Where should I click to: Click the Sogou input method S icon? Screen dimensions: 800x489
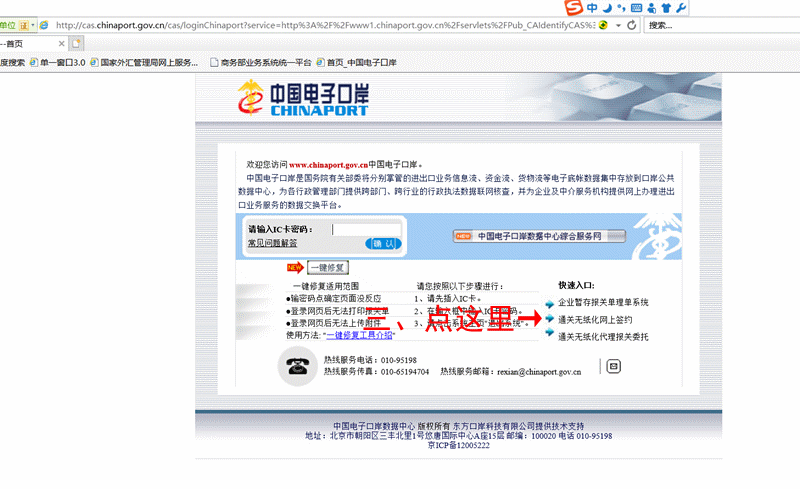[x=573, y=8]
